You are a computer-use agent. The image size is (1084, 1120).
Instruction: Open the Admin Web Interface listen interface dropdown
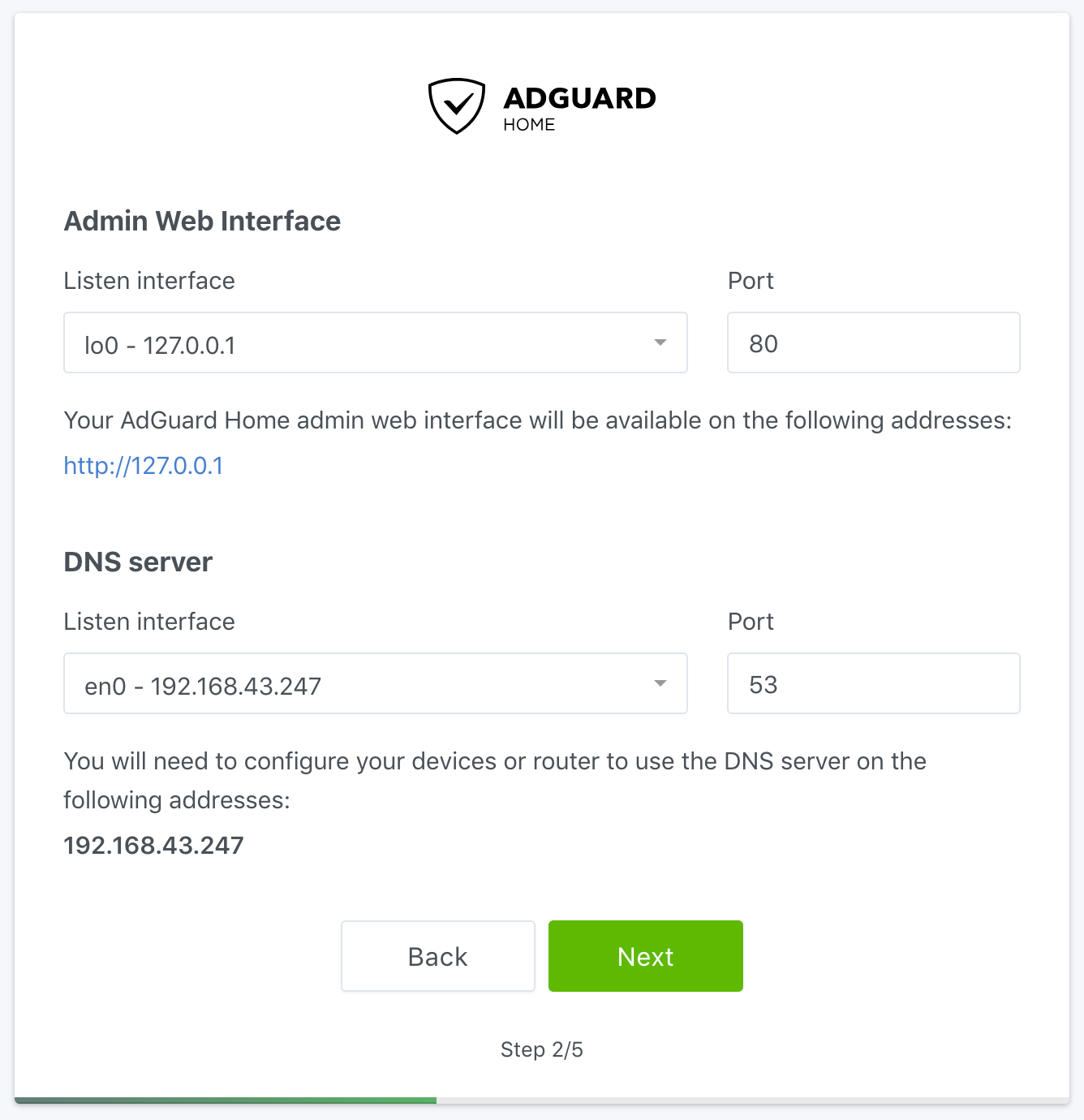coord(376,342)
